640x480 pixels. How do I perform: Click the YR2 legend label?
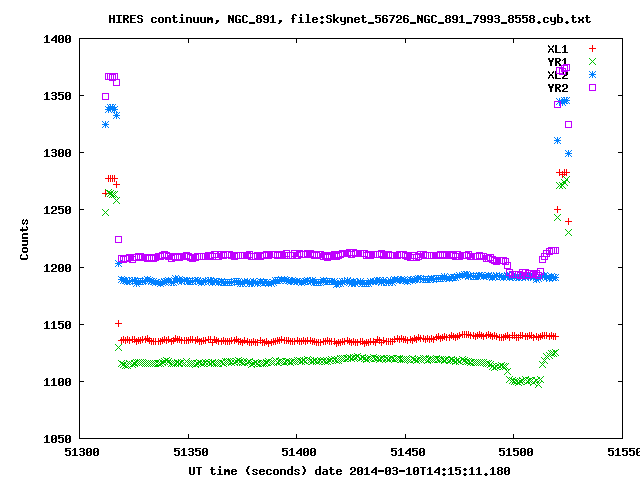[x=558, y=88]
